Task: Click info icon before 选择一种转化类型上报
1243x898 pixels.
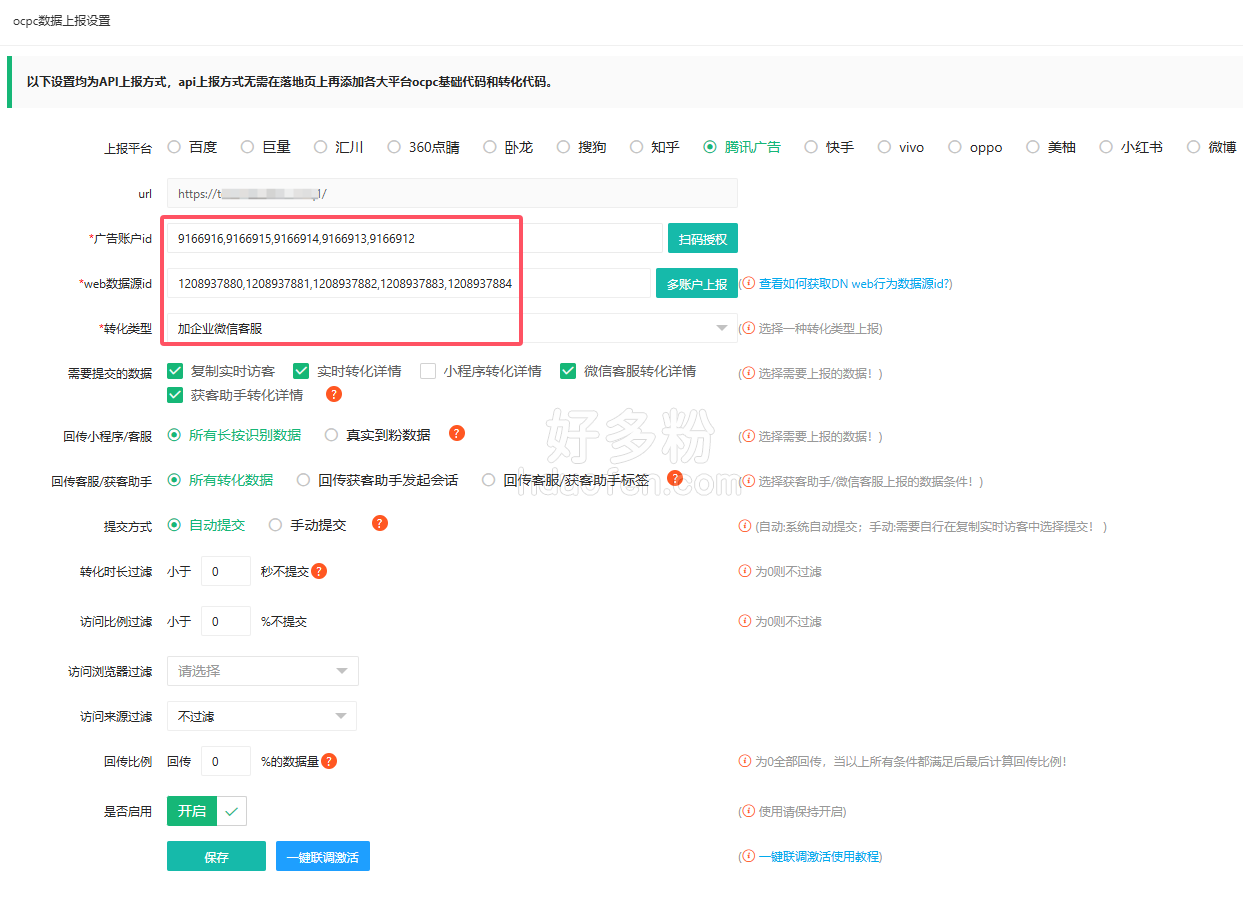Action: pos(748,328)
